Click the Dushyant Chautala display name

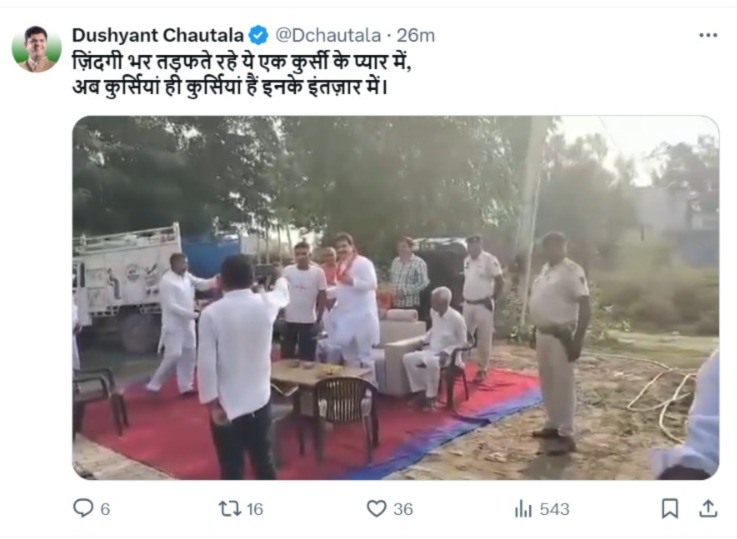158,35
